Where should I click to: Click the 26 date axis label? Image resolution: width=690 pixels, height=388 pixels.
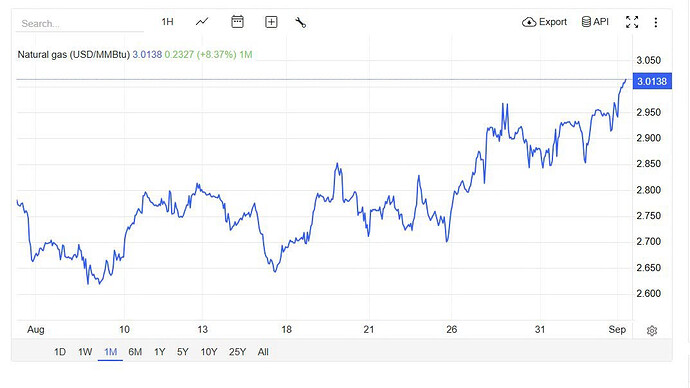point(451,329)
